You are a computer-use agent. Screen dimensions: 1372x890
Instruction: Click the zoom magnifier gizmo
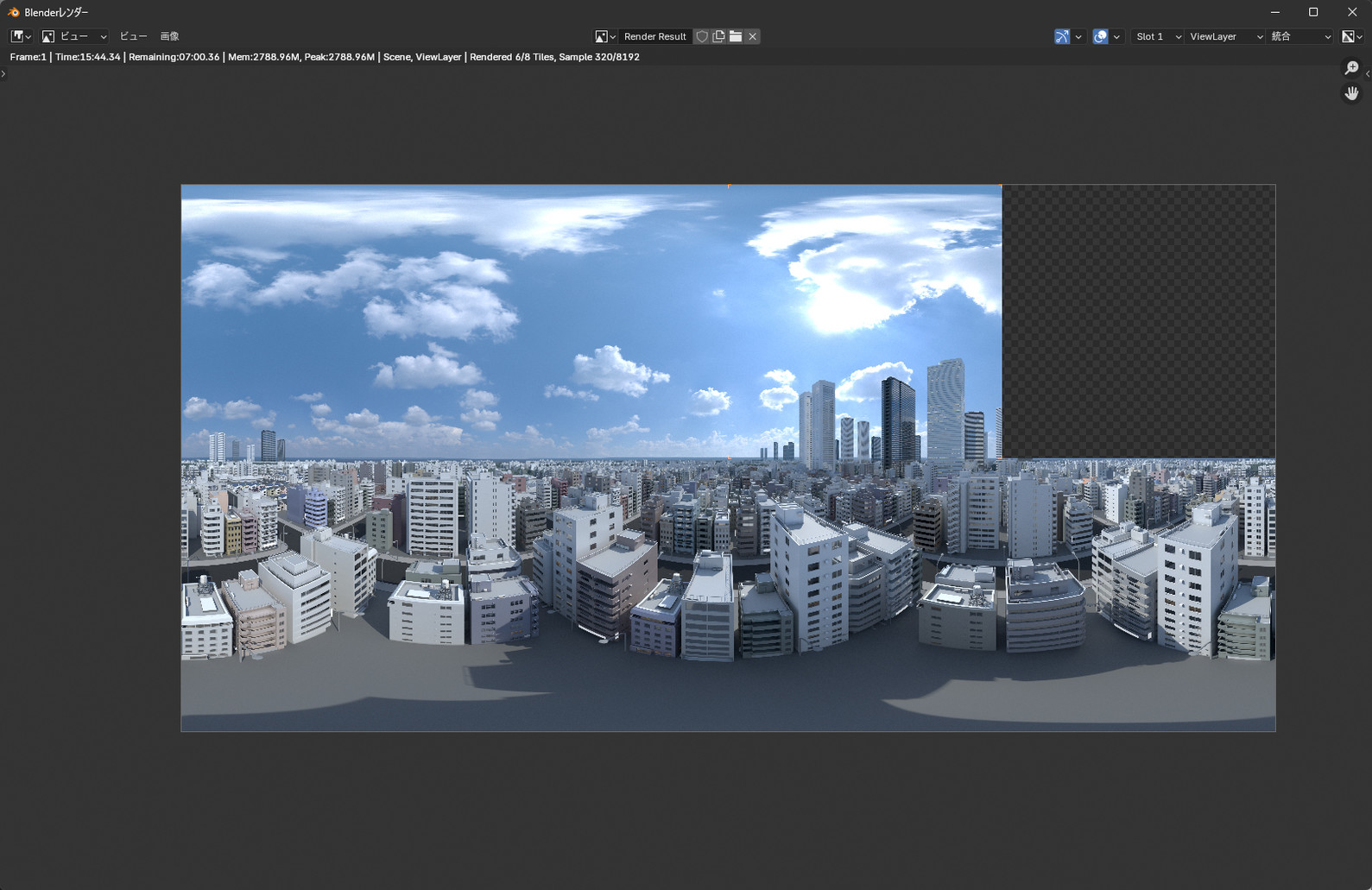point(1351,68)
